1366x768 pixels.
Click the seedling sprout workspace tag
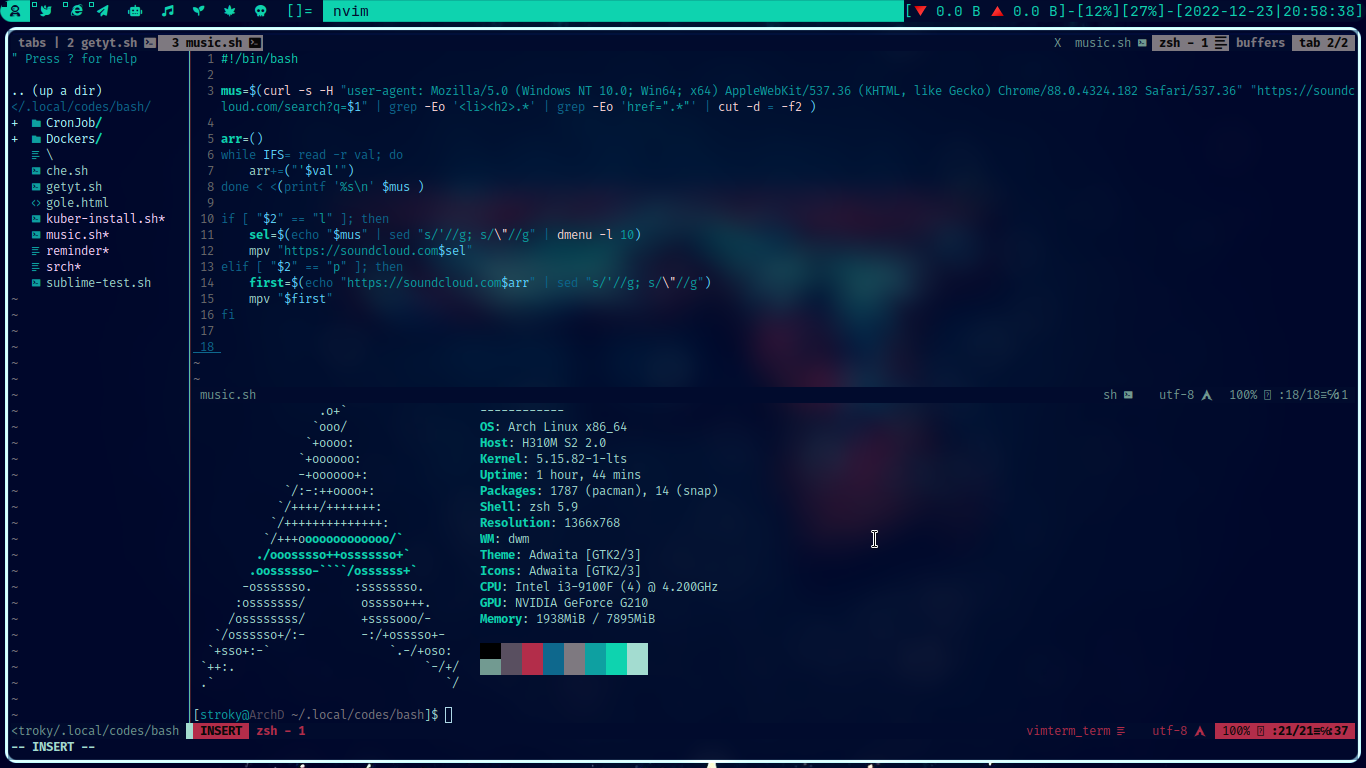[x=198, y=11]
